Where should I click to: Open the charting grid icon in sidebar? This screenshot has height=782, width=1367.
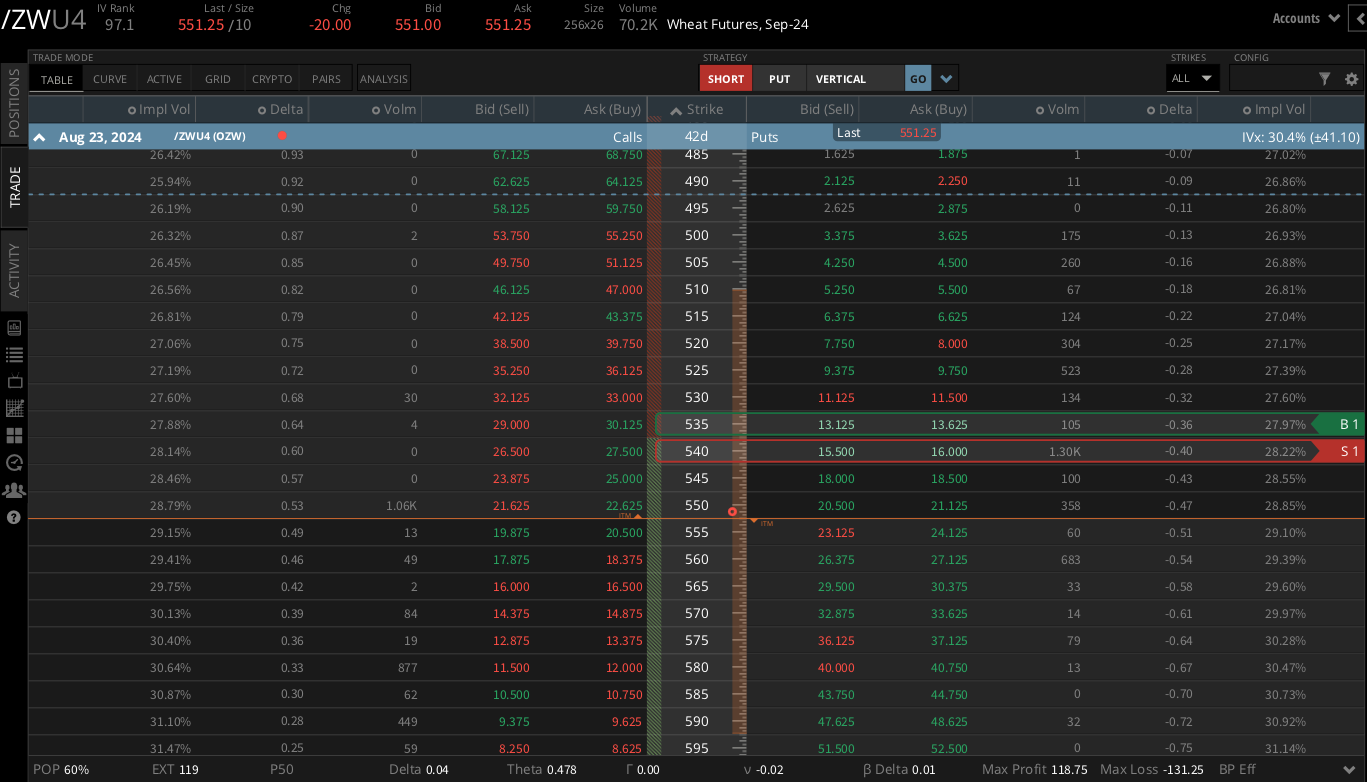[x=14, y=408]
